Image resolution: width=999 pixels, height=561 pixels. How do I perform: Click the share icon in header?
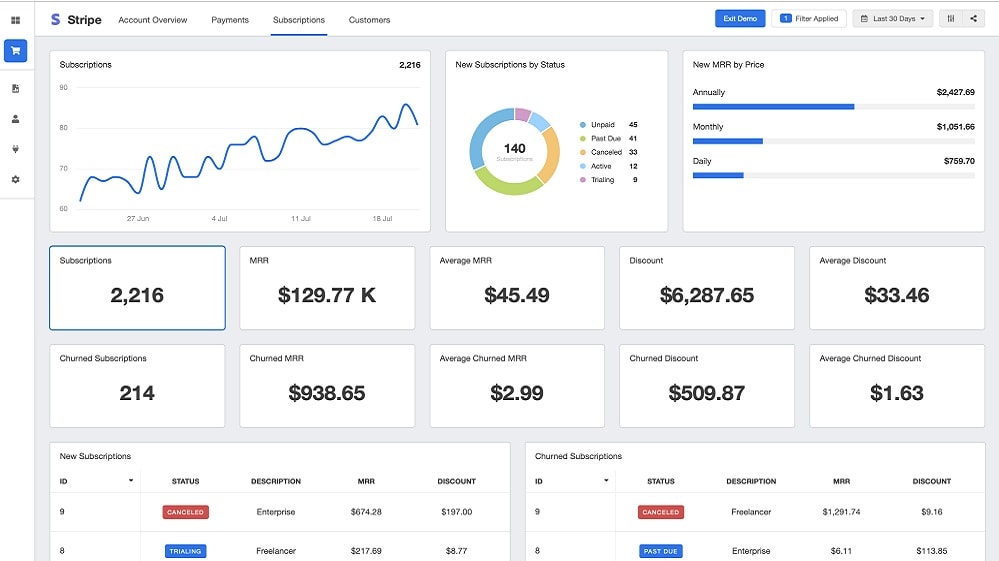pos(974,18)
